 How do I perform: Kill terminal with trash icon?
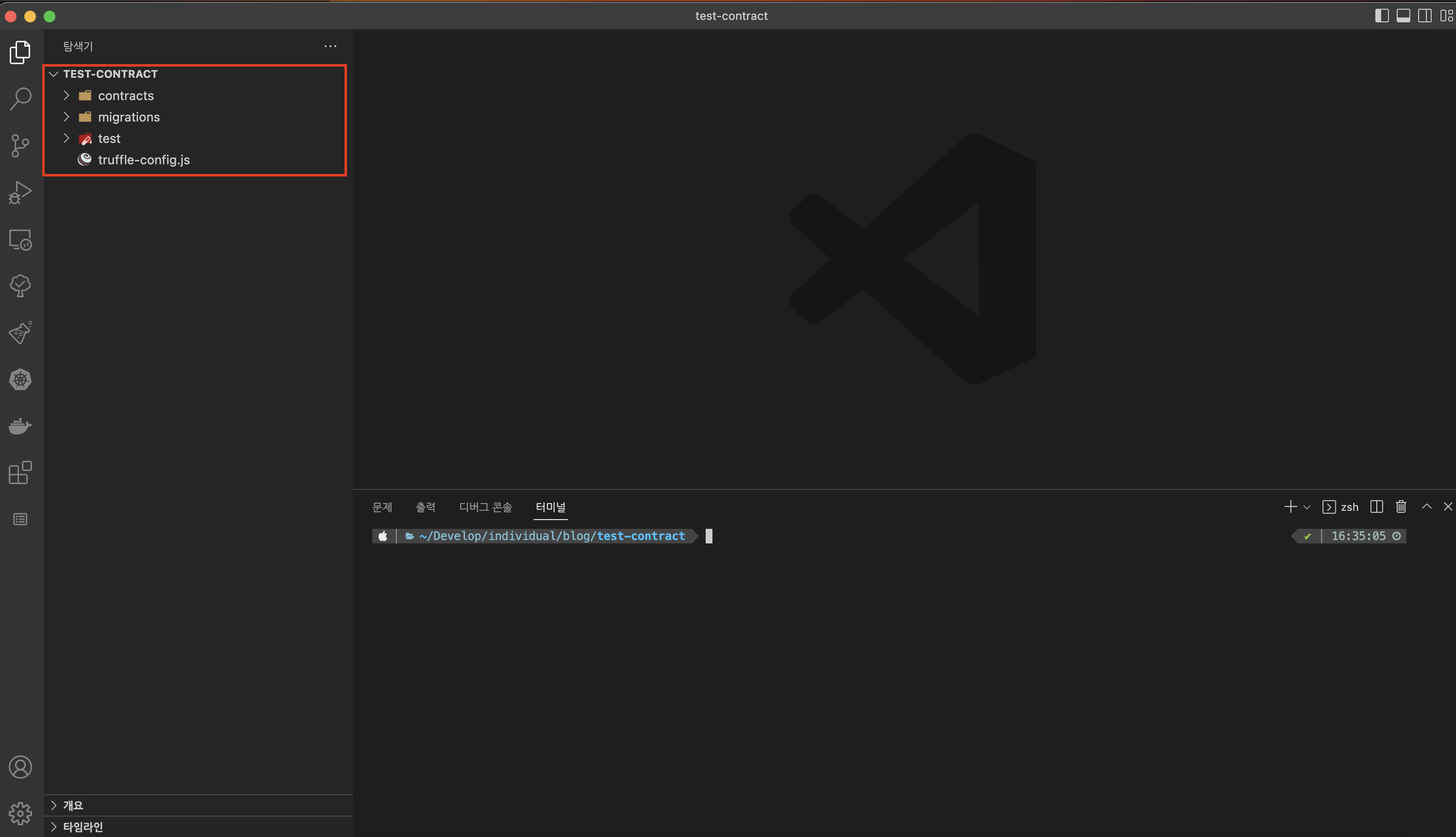click(1401, 506)
